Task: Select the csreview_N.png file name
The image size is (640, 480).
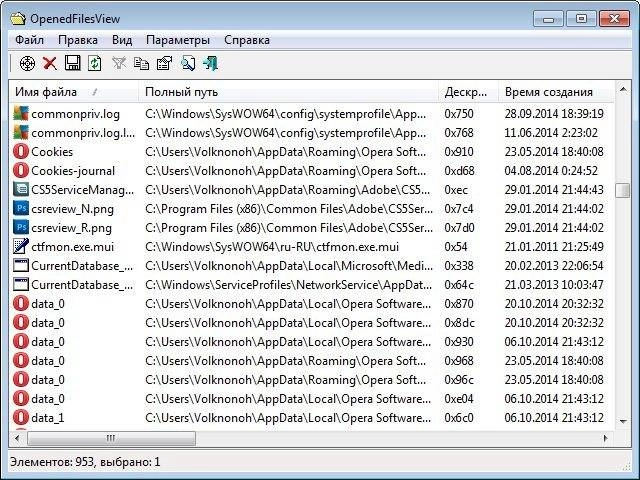Action: click(72, 209)
